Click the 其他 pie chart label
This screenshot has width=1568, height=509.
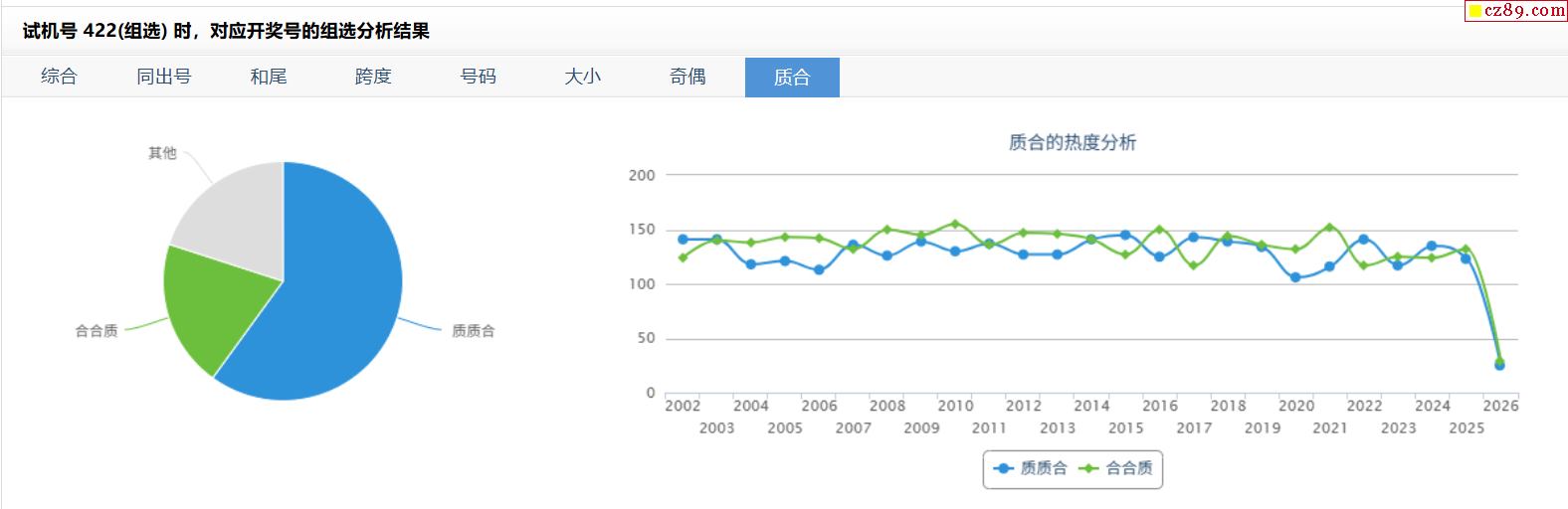(162, 153)
